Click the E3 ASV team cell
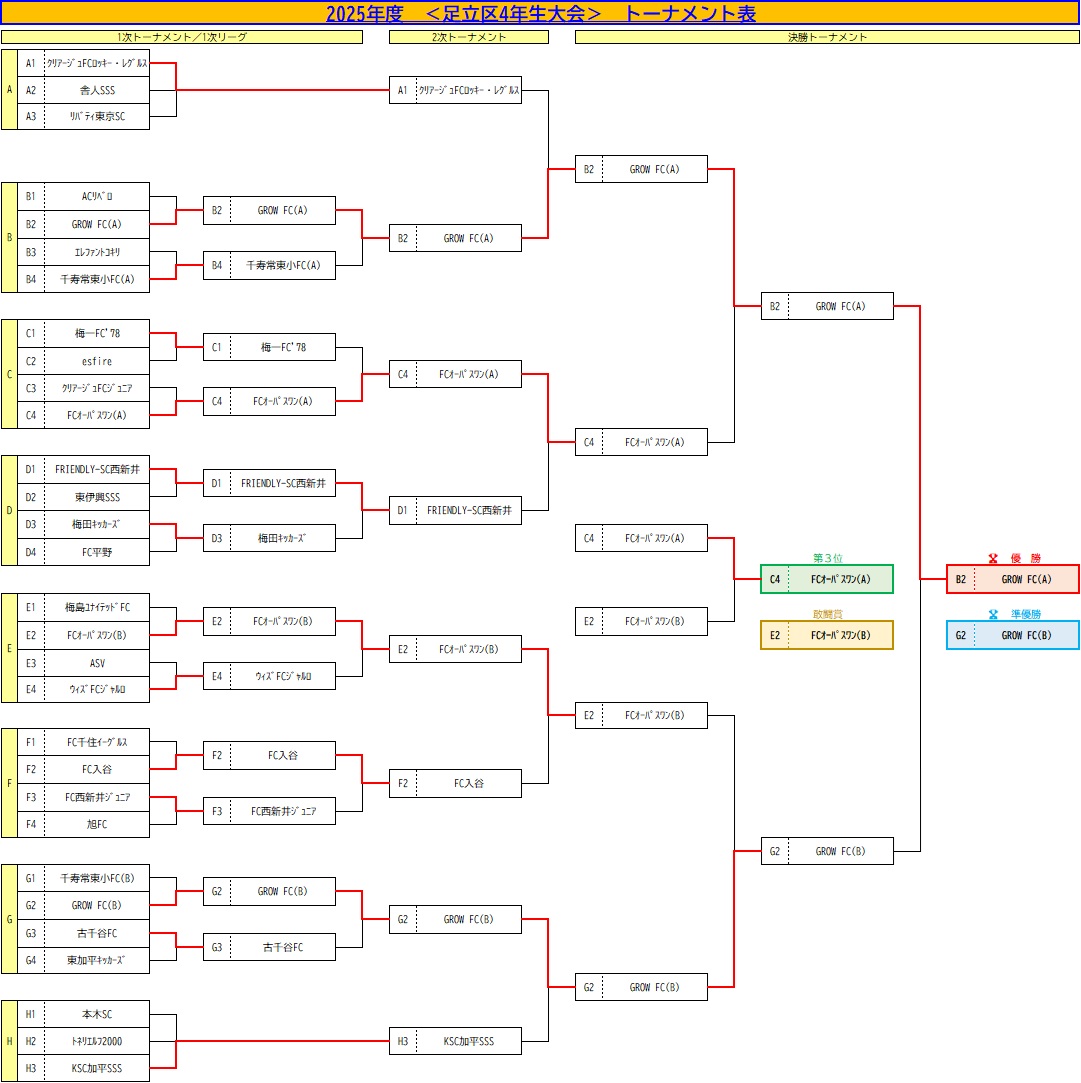Image resolution: width=1081 pixels, height=1083 pixels. pos(97,663)
